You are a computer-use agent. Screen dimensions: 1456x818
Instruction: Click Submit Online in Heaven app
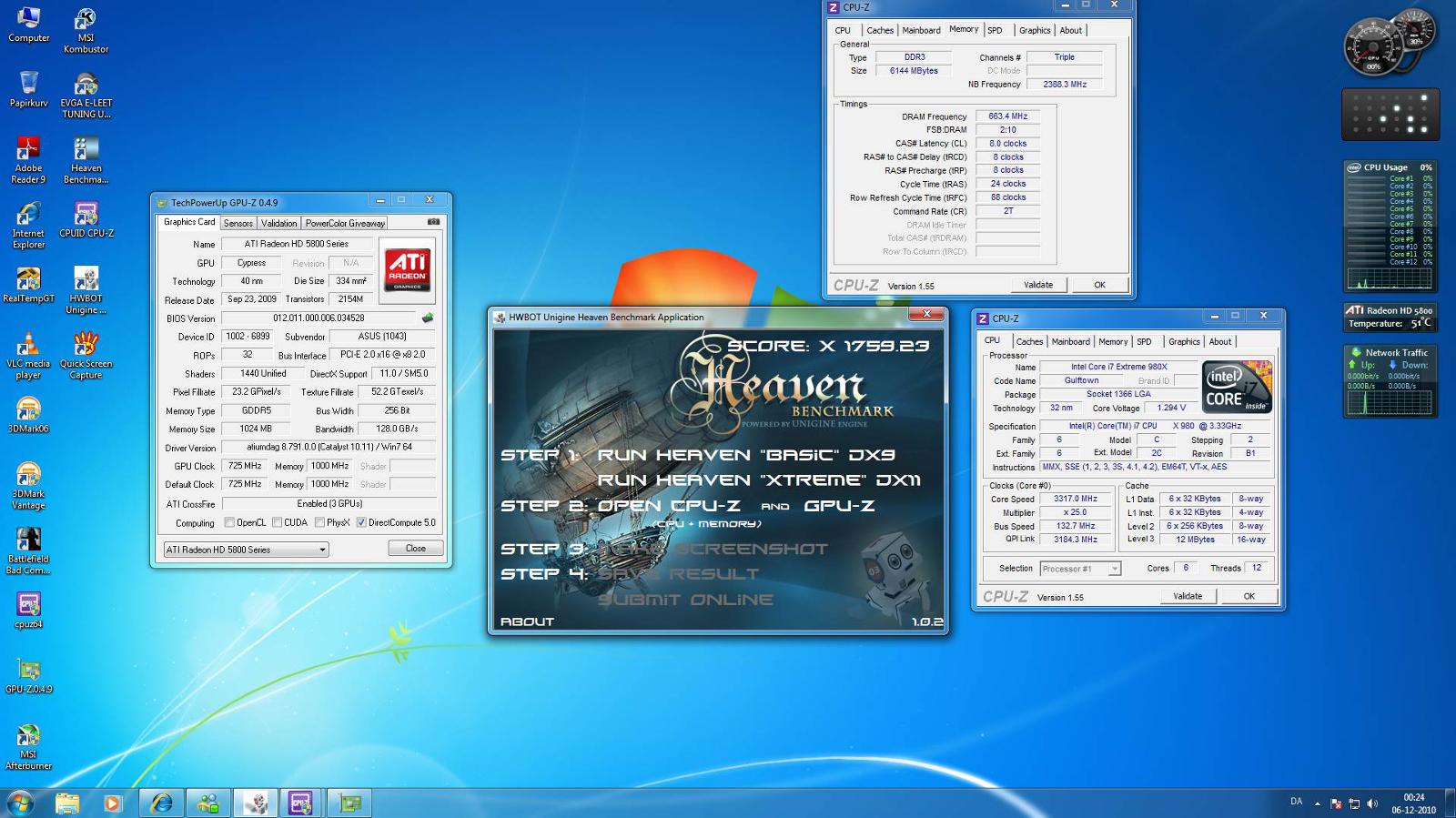(x=685, y=600)
